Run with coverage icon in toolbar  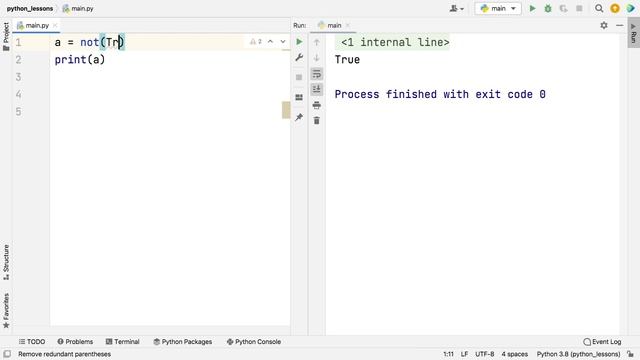[563, 8]
